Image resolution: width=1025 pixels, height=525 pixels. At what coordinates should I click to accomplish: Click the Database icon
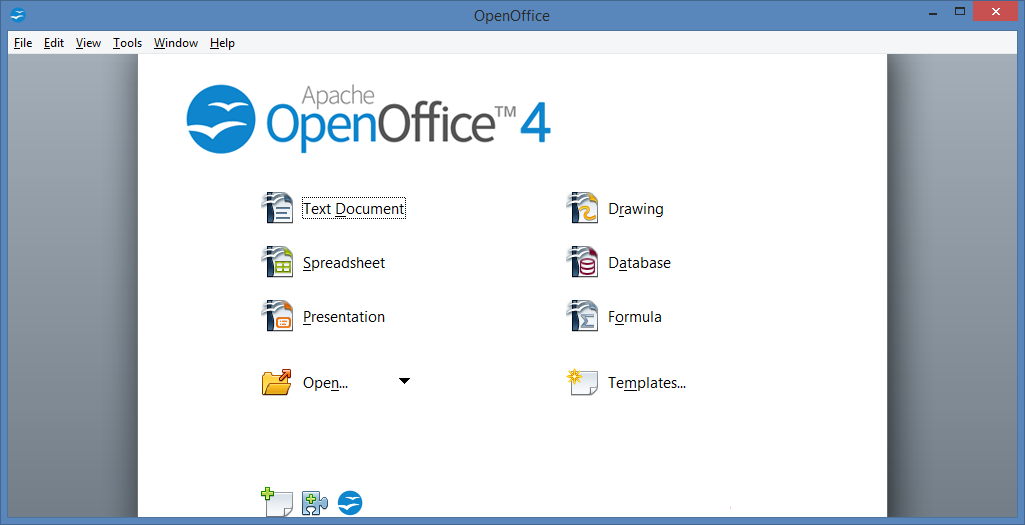(x=582, y=262)
